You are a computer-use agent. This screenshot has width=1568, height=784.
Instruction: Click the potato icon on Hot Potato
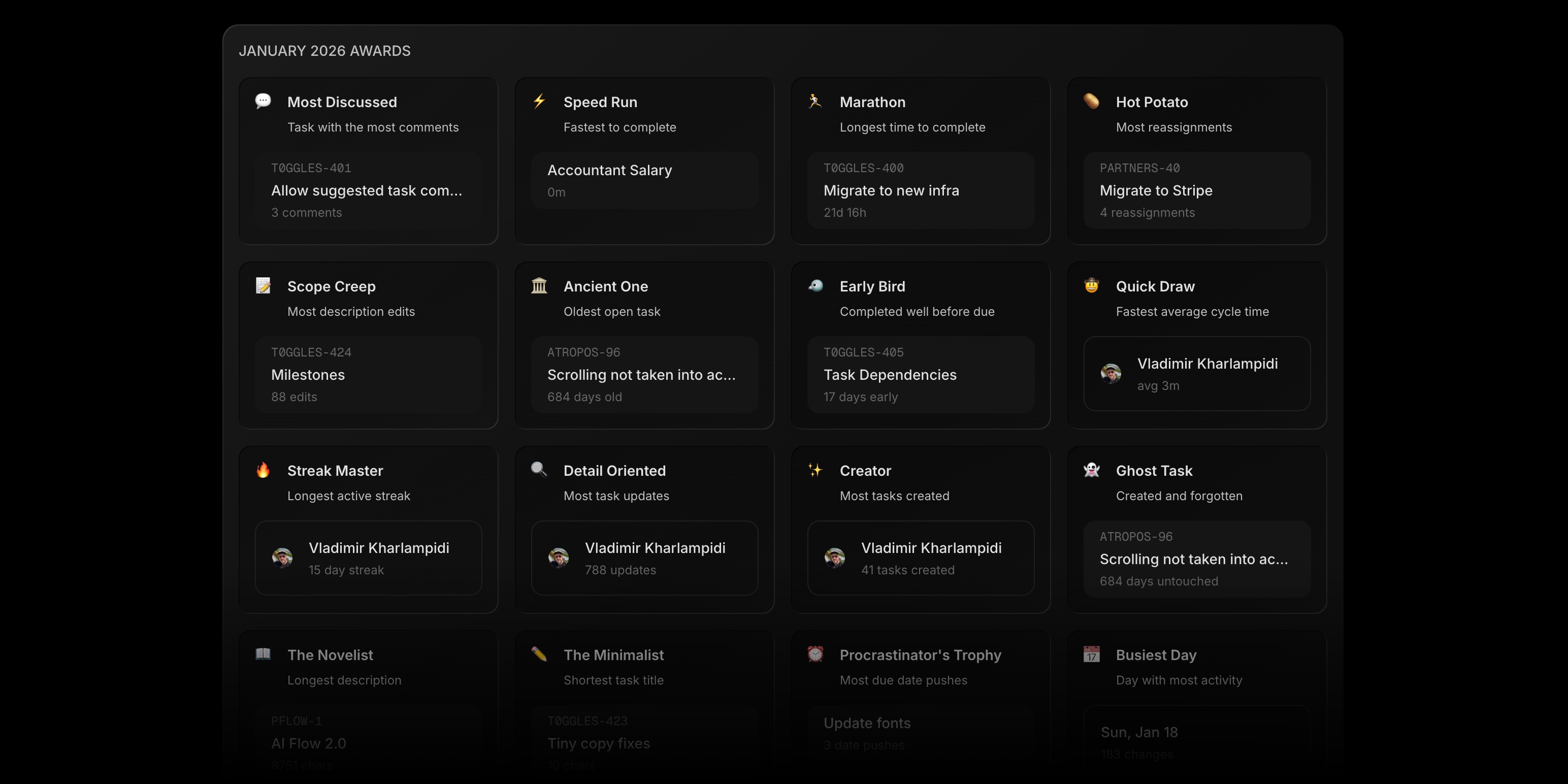click(1091, 101)
